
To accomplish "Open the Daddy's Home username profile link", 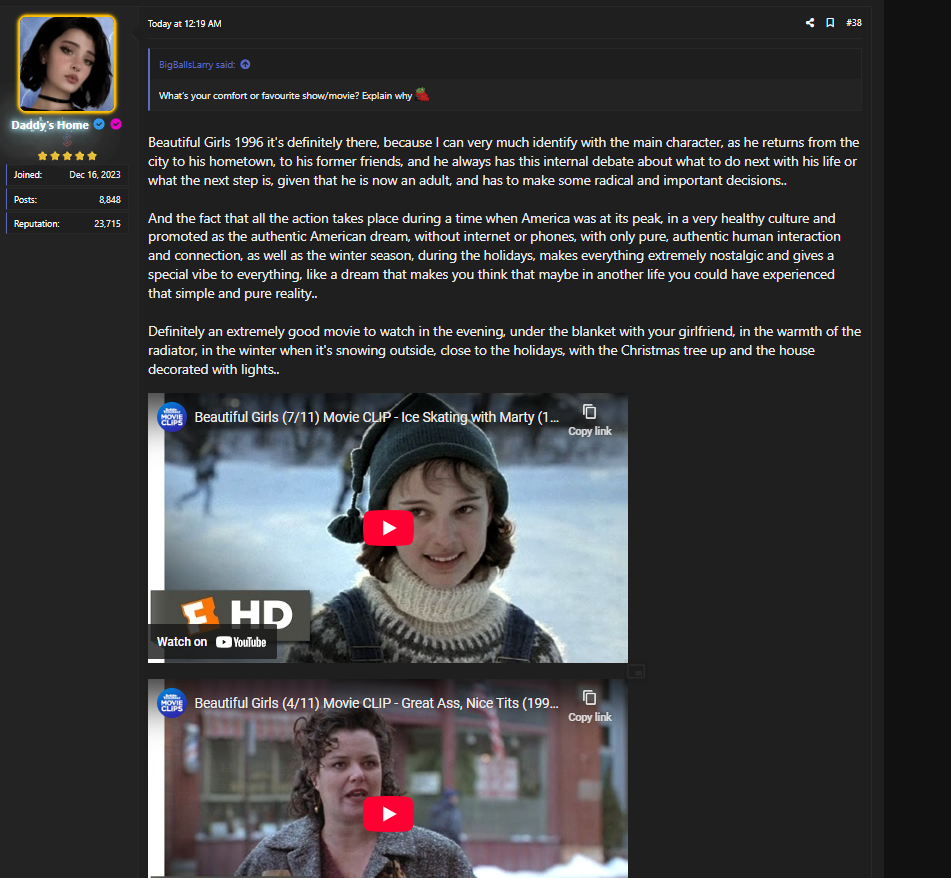I will click(x=50, y=125).
